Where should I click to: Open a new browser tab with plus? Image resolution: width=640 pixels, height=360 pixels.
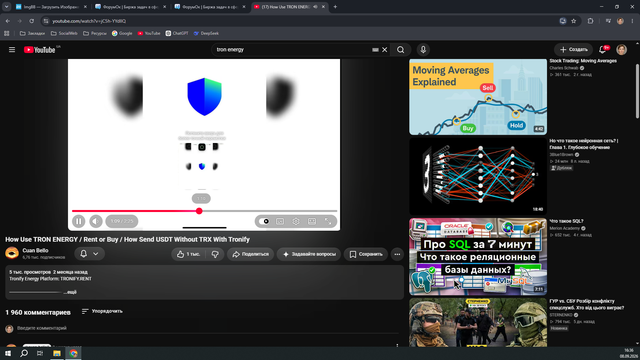[335, 7]
